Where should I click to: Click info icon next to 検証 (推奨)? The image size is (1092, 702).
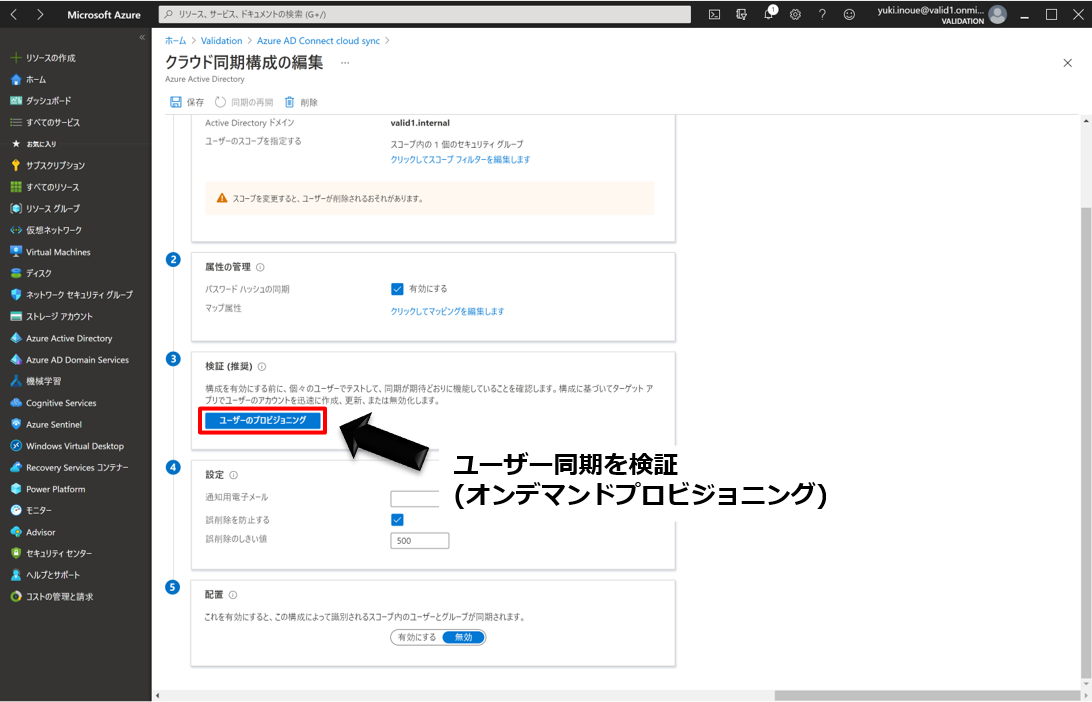pos(262,367)
